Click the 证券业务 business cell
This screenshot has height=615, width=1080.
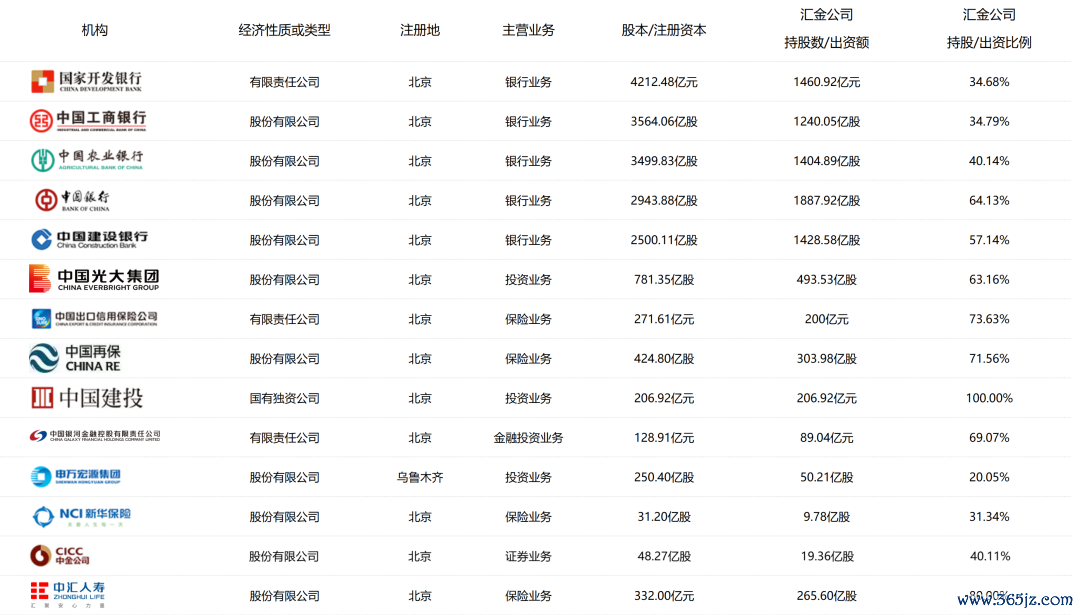(528, 556)
